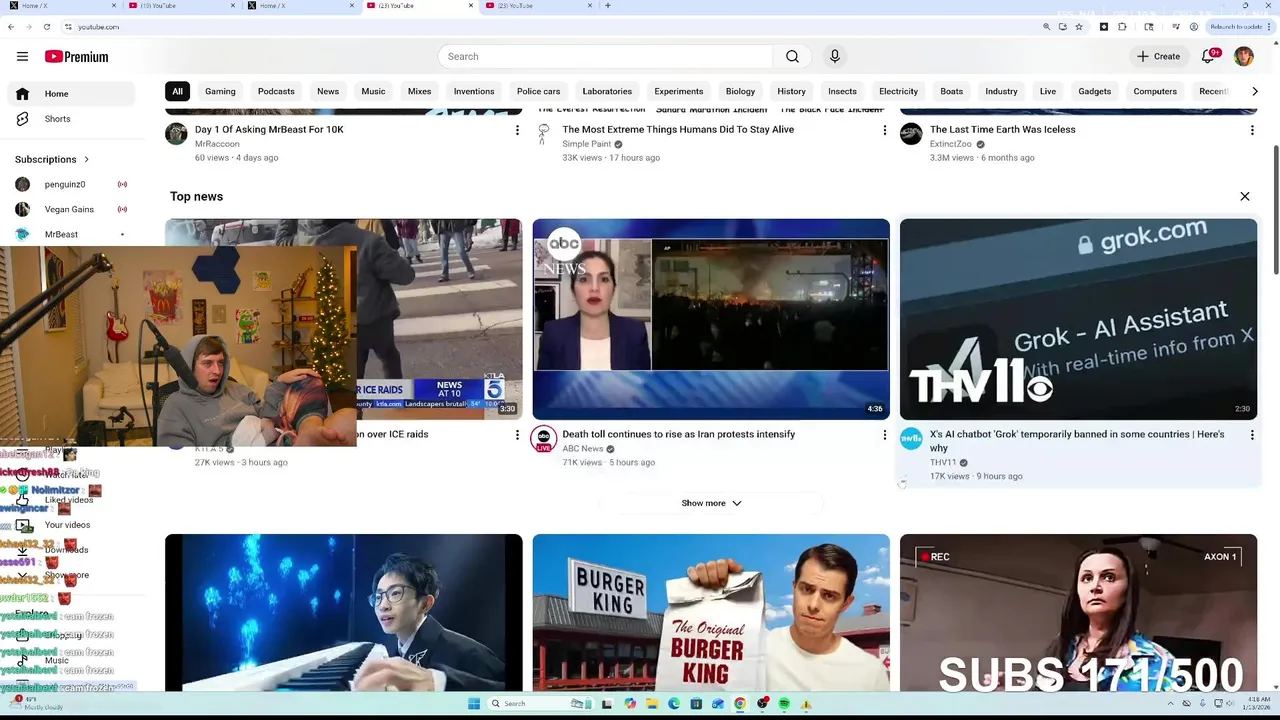The width and height of the screenshot is (1280, 720).
Task: Select the Gaming filter chip
Action: coord(220,91)
